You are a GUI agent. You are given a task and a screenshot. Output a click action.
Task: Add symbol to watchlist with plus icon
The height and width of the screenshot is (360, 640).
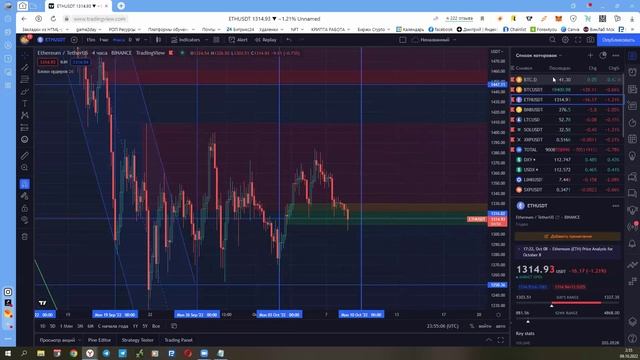(x=590, y=55)
